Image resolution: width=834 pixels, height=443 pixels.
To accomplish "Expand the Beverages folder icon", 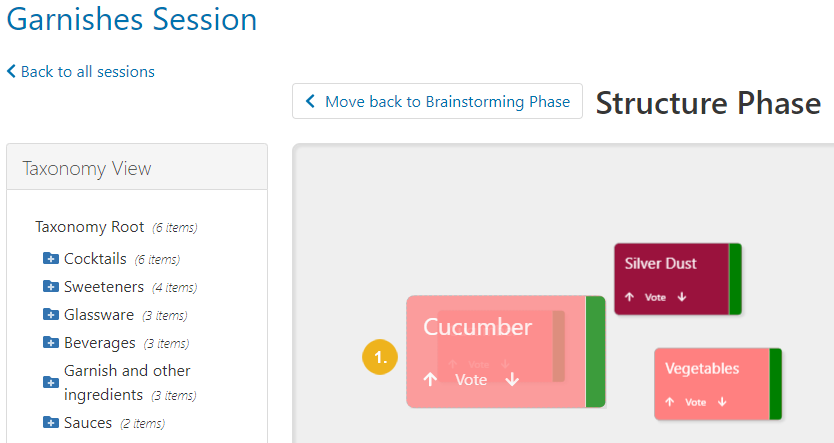I will [51, 342].
